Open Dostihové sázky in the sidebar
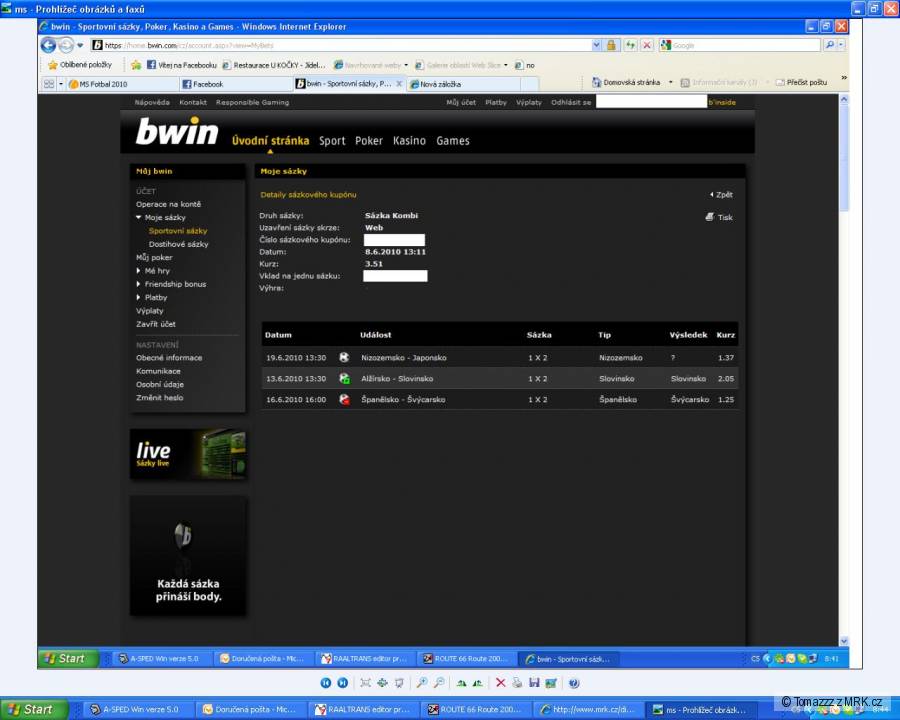The width and height of the screenshot is (900, 720). (178, 244)
